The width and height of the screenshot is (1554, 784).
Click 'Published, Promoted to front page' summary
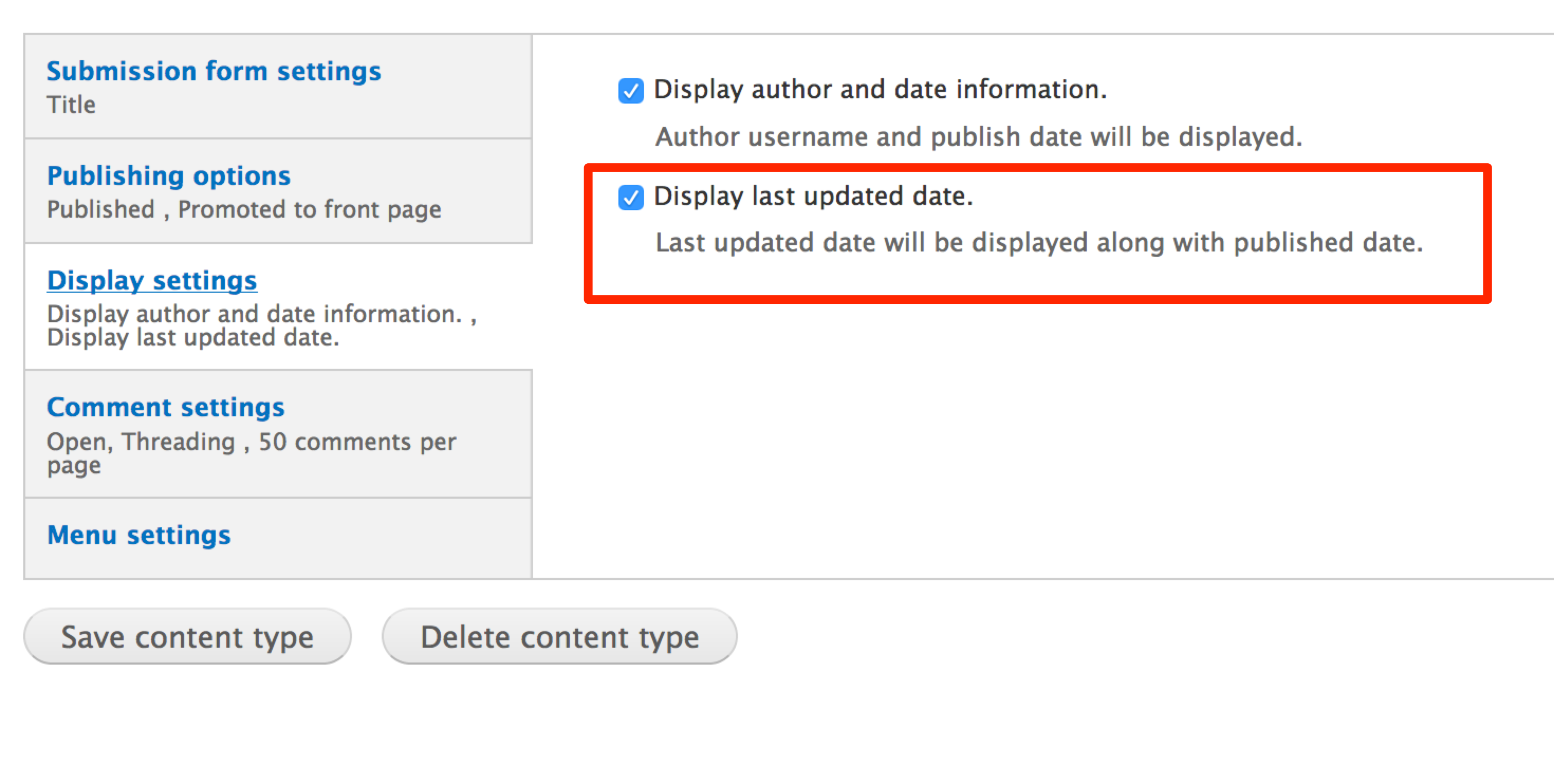[x=244, y=209]
